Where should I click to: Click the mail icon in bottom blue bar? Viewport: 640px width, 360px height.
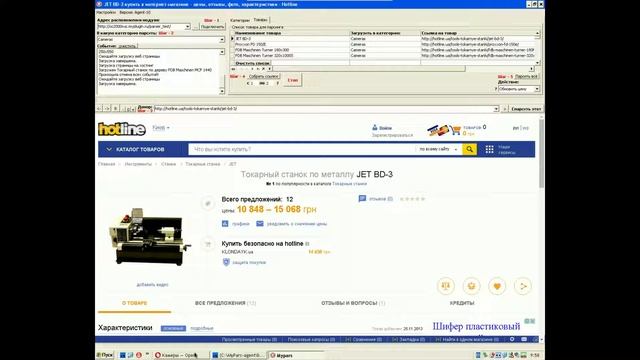524,339
